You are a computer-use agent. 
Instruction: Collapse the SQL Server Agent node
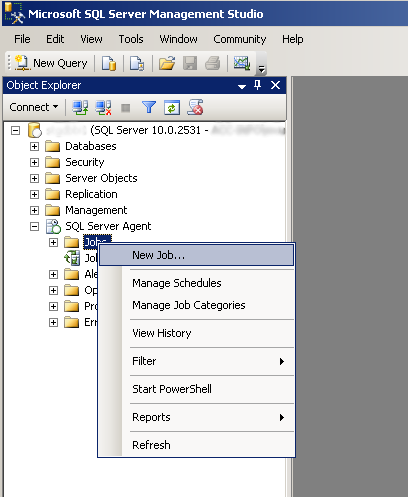tap(34, 227)
